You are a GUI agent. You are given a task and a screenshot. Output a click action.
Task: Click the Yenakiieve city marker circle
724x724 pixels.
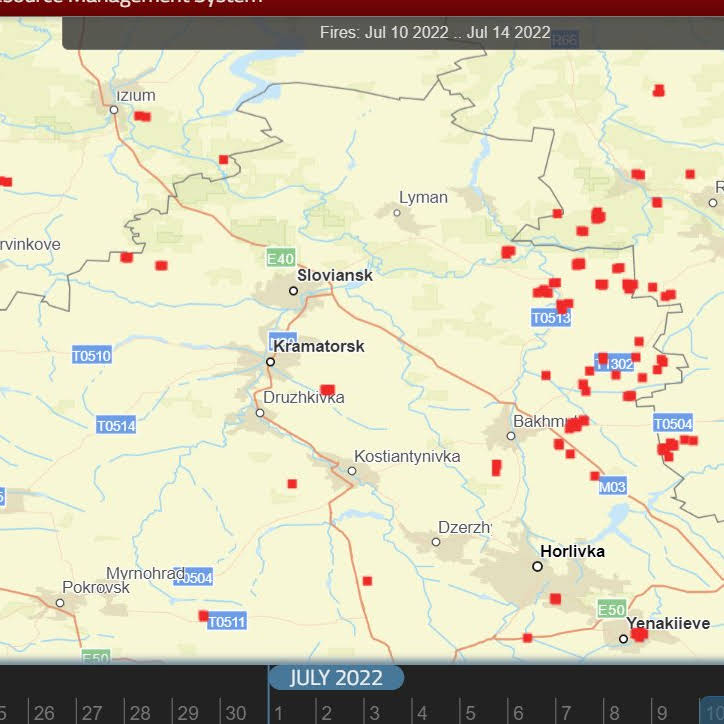623,639
